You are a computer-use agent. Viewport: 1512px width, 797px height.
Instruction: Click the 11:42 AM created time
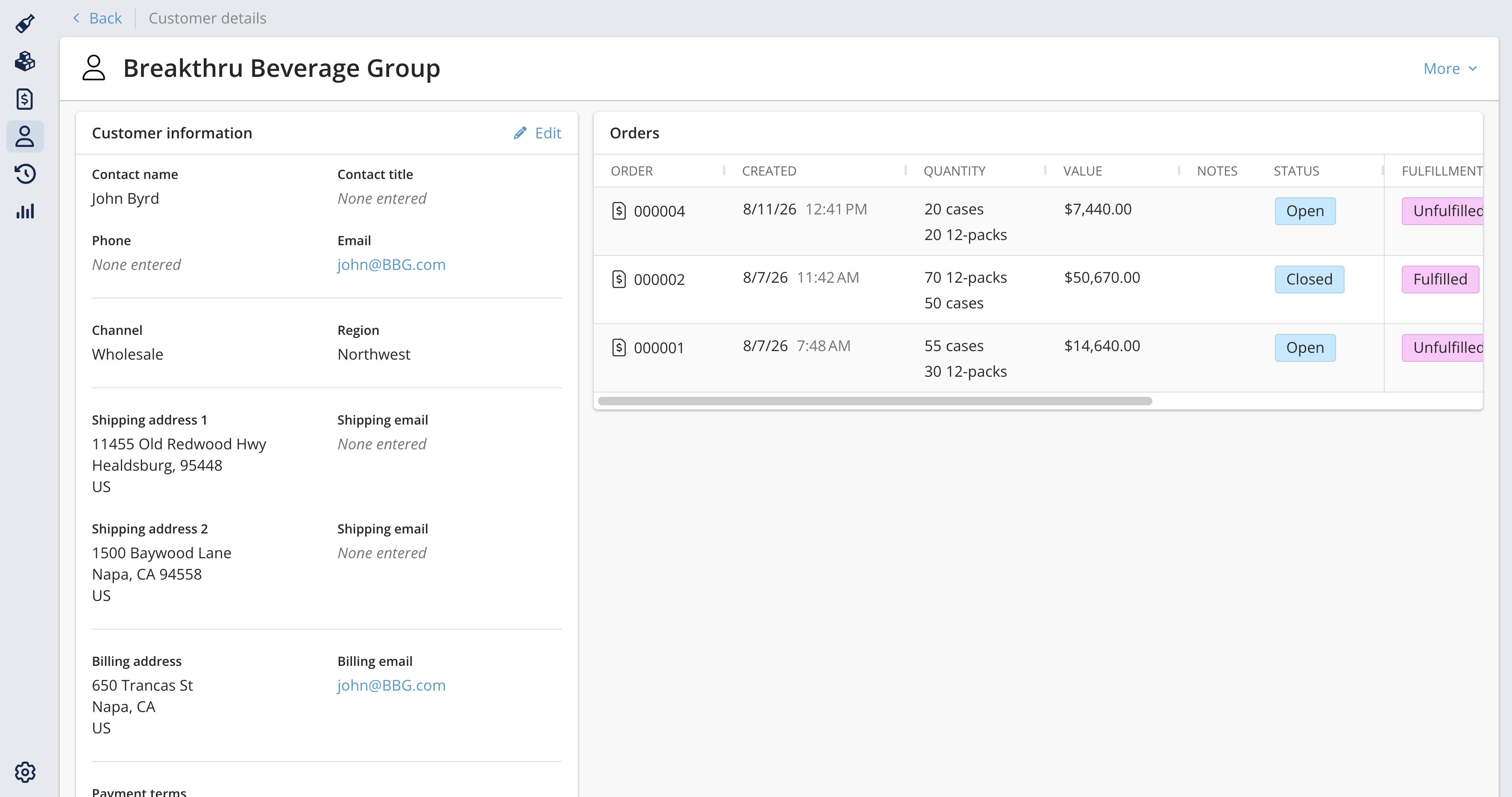(x=828, y=278)
